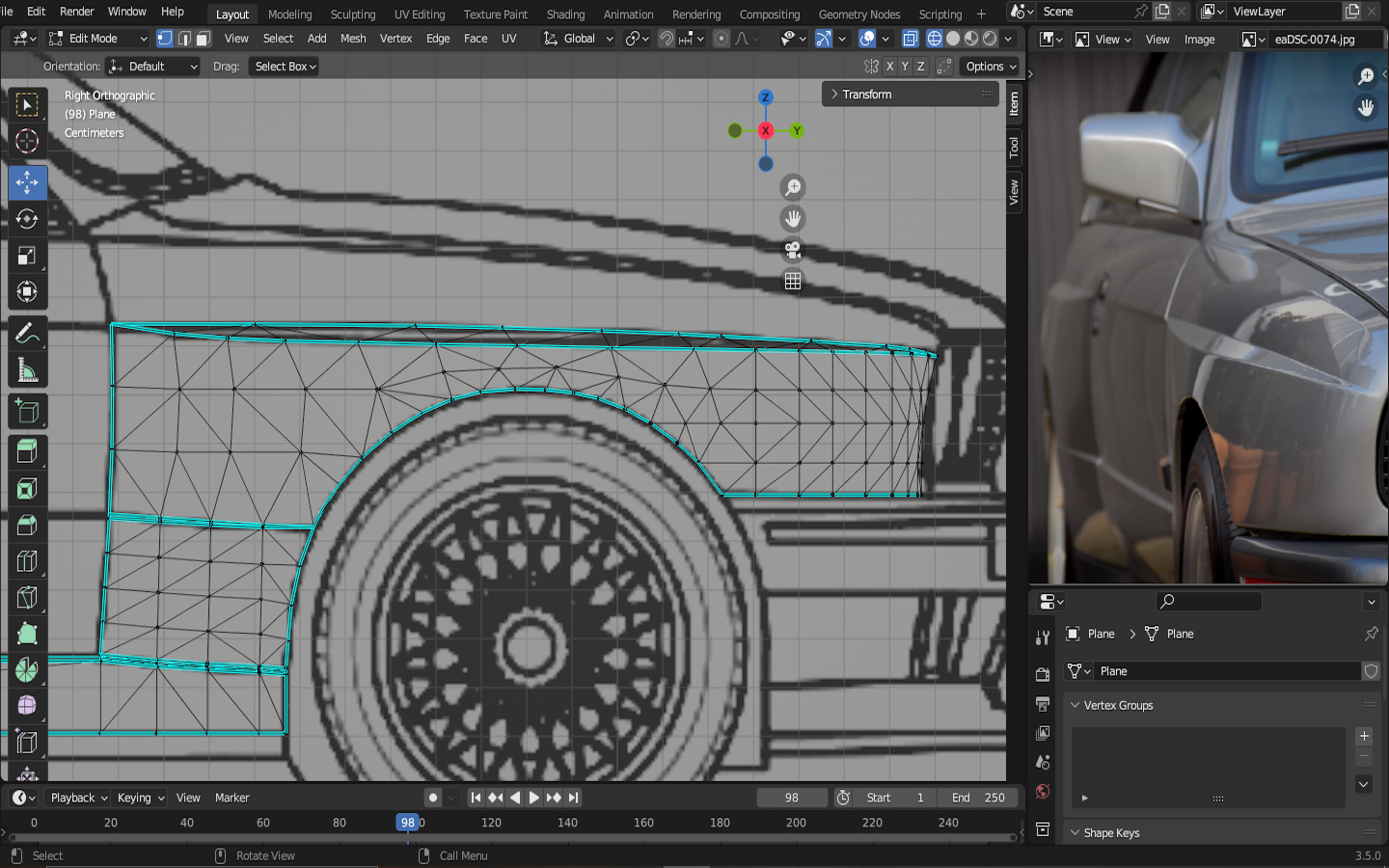Open the Select Box drag dropdown
The image size is (1389, 868).
284,67
